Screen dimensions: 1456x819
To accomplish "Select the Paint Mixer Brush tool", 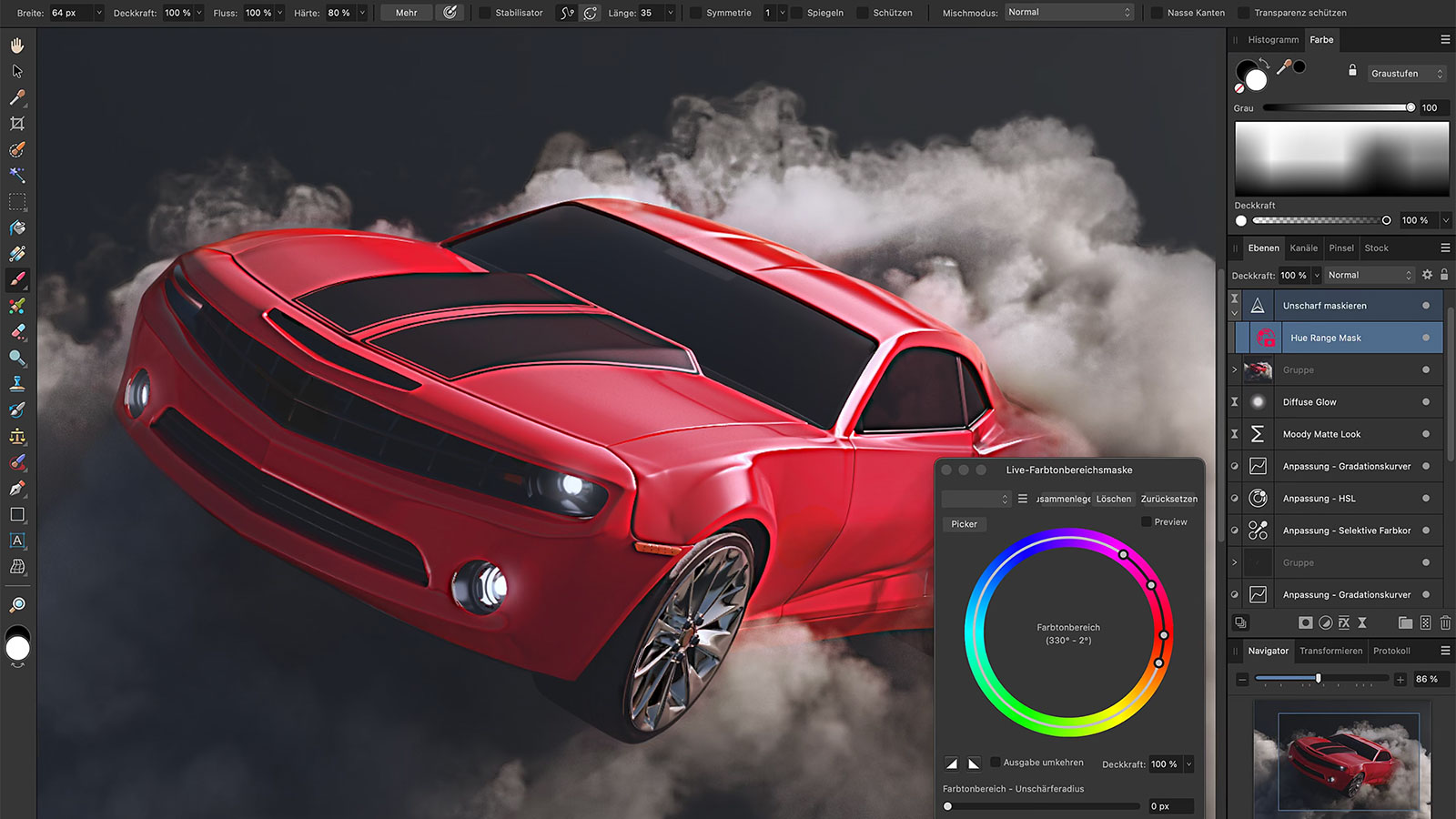I will 17,306.
